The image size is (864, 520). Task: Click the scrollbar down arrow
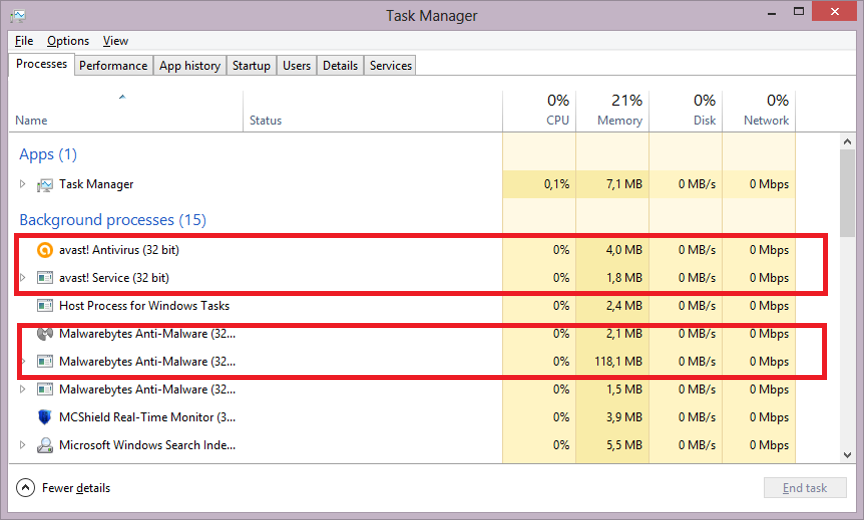pos(847,455)
